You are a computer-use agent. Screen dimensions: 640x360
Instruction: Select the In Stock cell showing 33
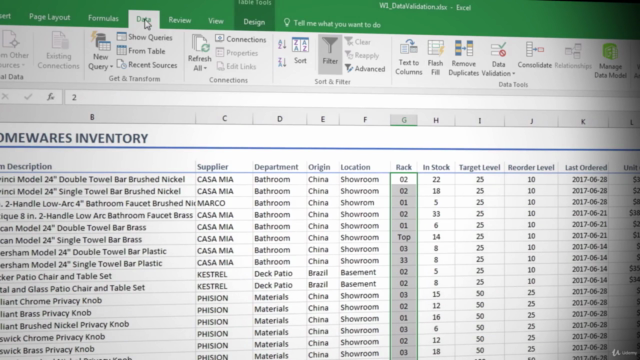coord(436,213)
